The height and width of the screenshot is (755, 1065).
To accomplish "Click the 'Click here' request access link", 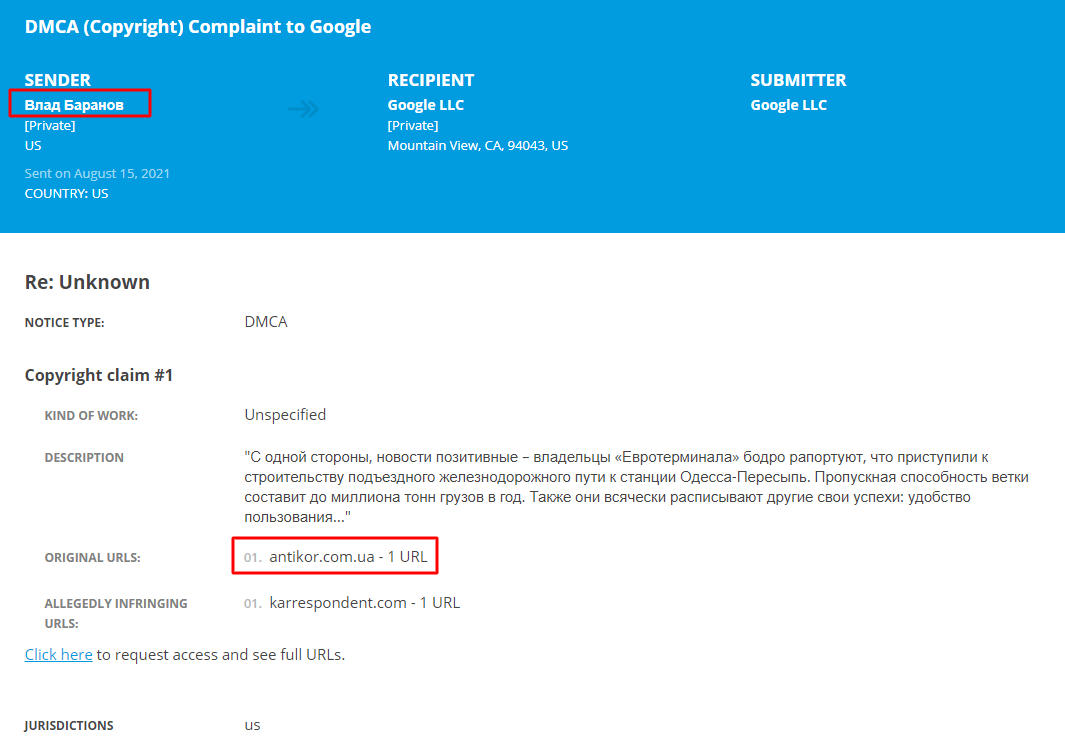I will 58,655.
